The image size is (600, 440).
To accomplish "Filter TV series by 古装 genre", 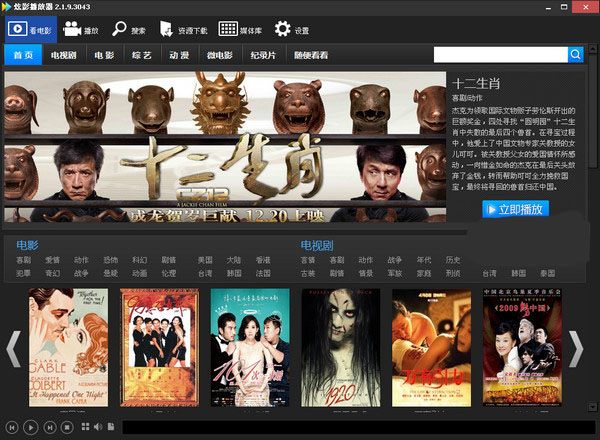I will click(308, 273).
